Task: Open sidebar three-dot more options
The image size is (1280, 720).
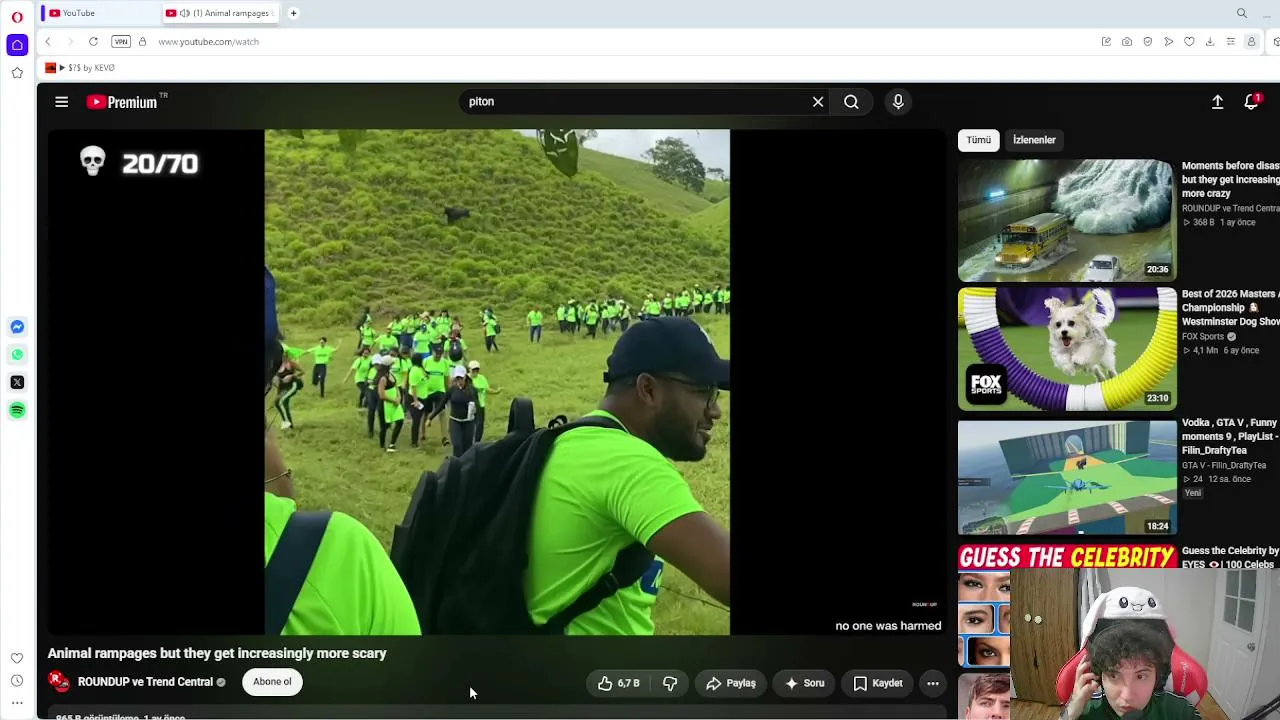Action: coord(17,703)
